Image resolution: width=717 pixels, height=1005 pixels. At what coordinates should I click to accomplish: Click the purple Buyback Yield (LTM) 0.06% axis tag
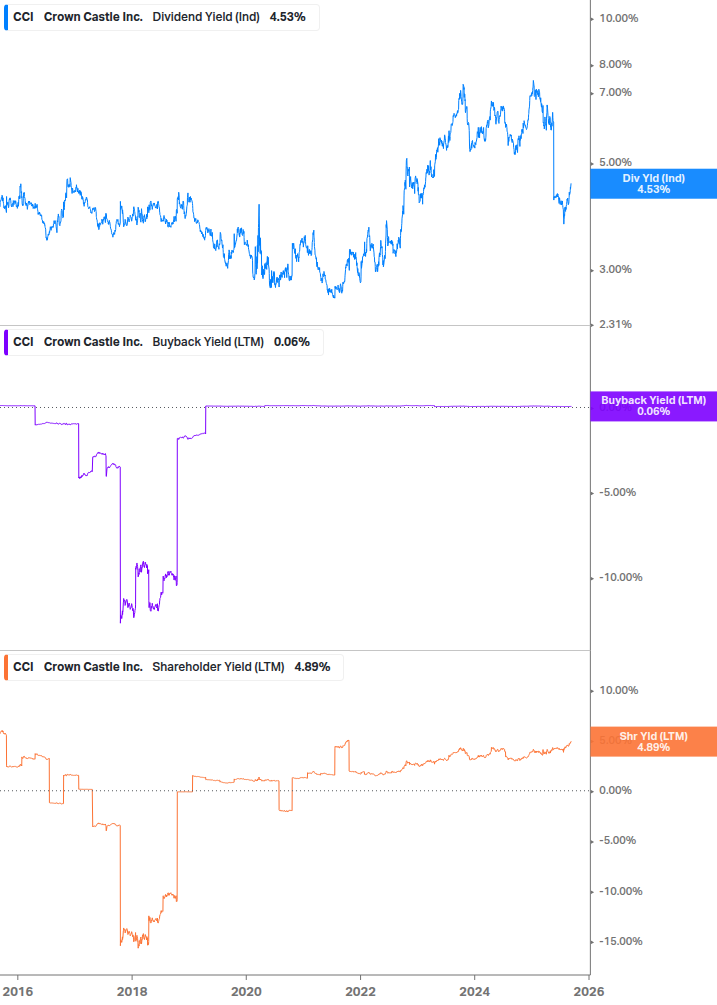(654, 406)
